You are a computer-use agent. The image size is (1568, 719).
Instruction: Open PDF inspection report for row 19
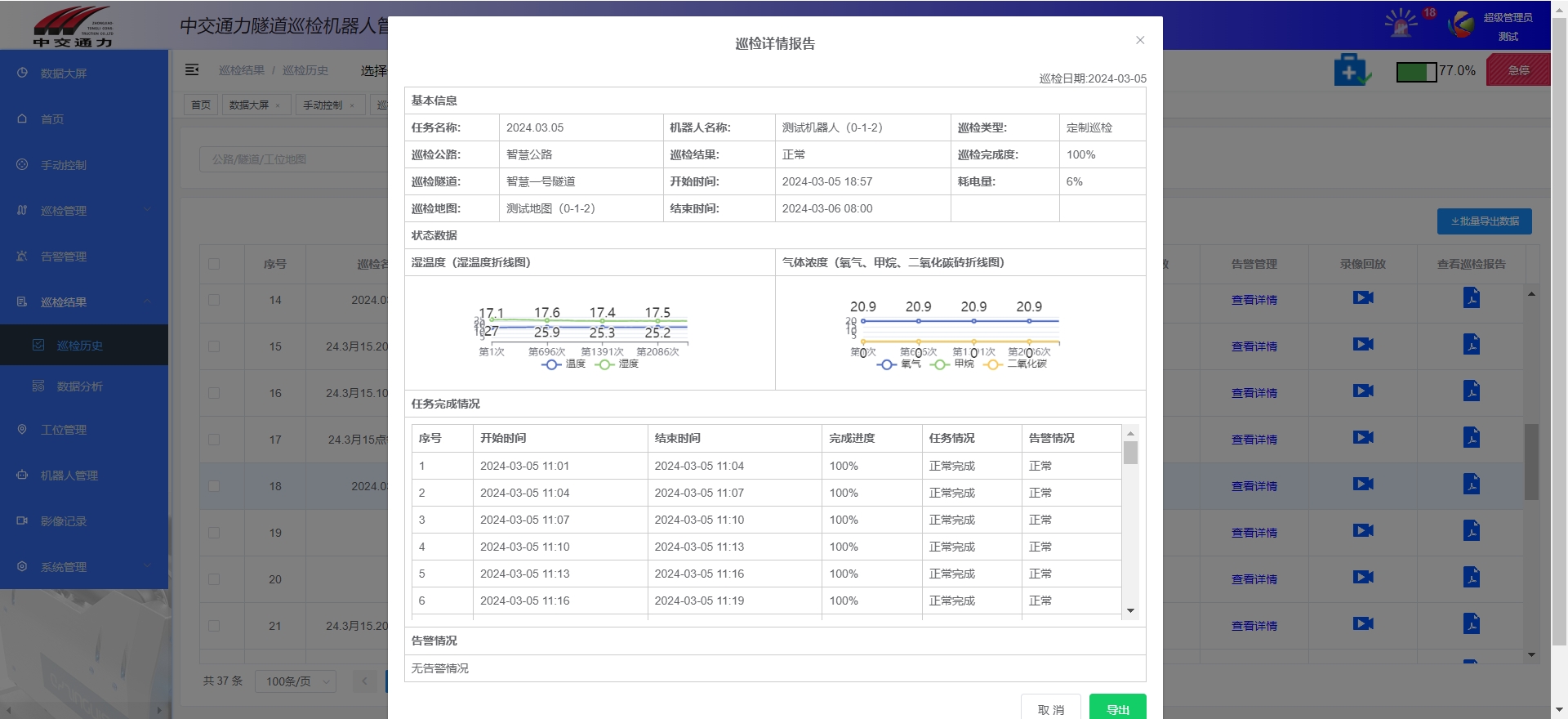point(1472,530)
